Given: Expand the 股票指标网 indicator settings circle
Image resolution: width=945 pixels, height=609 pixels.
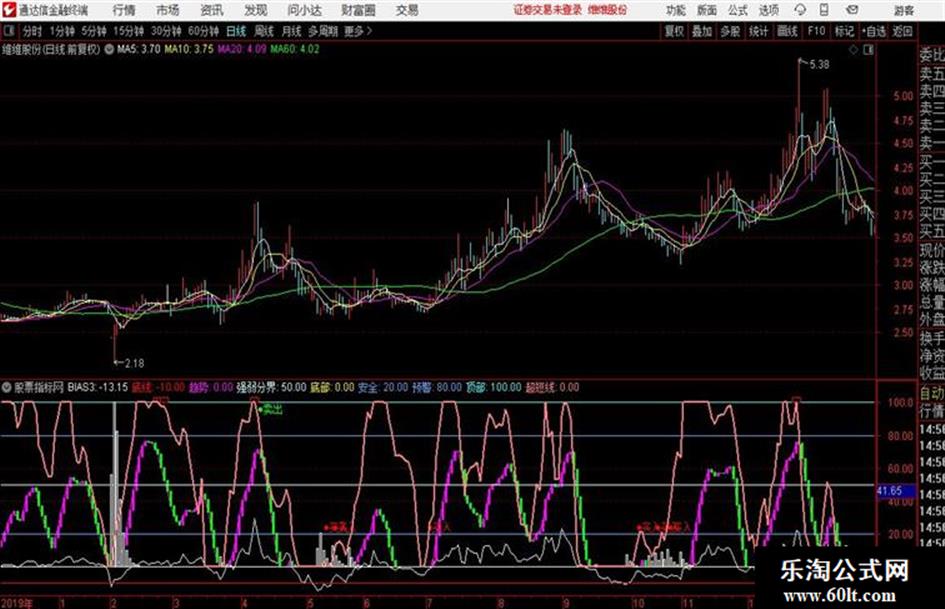Looking at the screenshot, I should coord(7,388).
